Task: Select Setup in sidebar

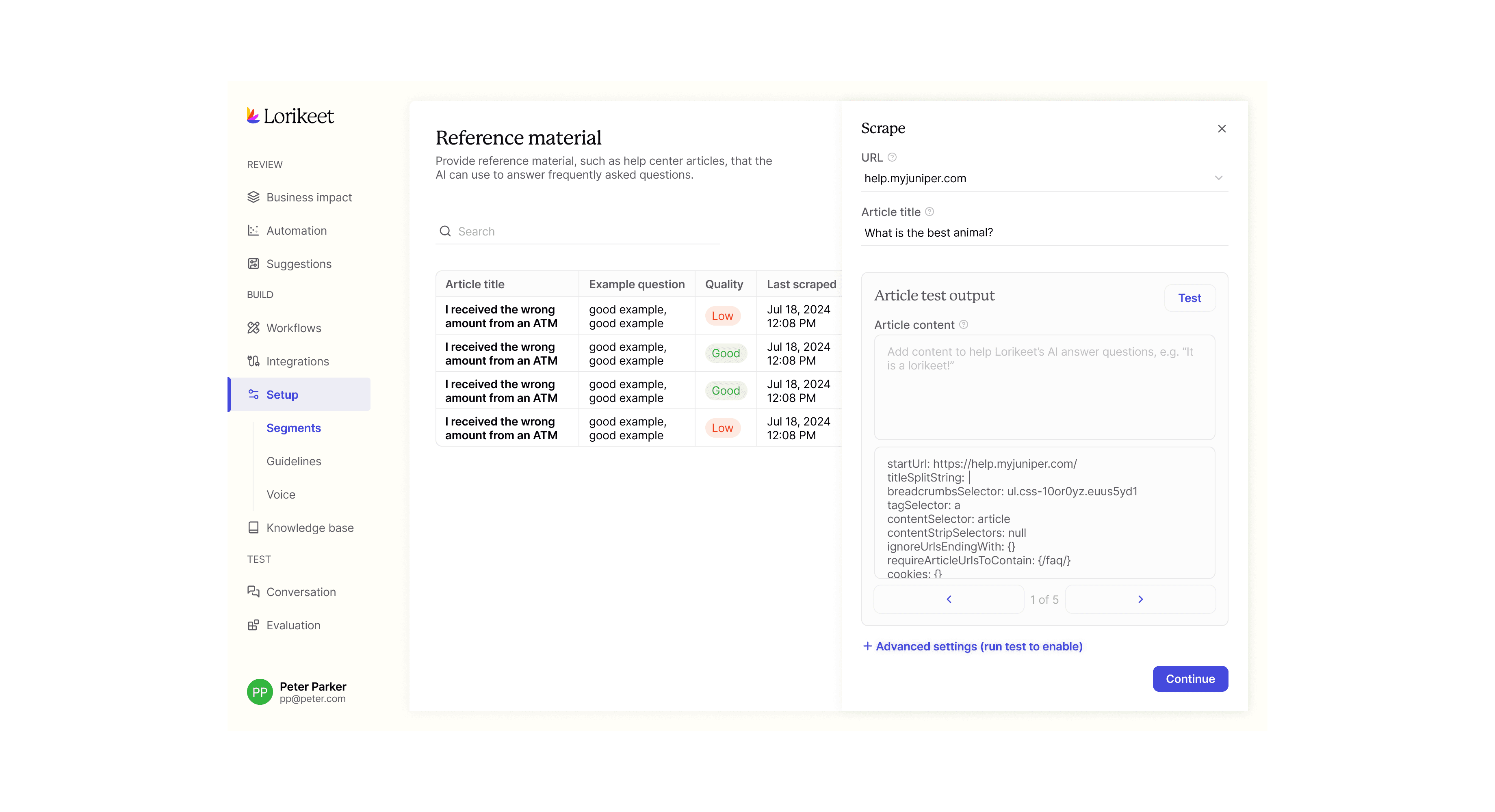Action: 299,394
